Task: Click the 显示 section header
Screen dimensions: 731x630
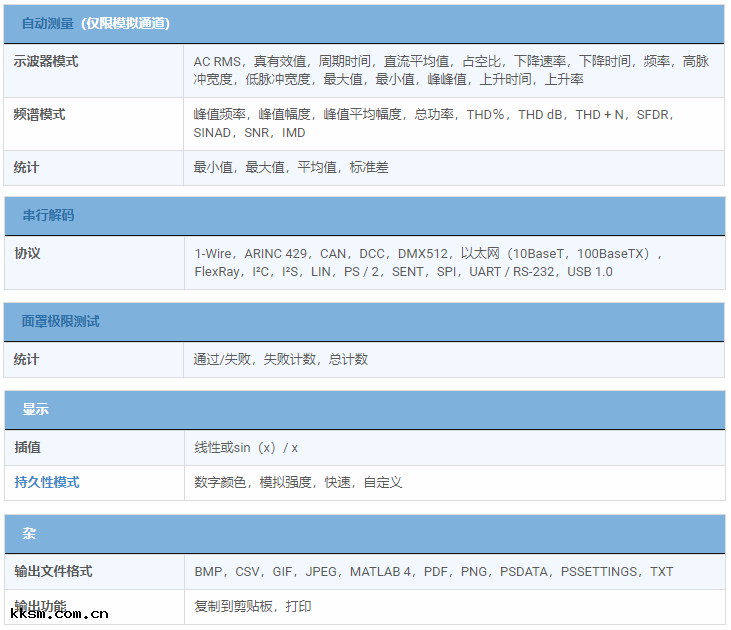Action: click(x=35, y=409)
